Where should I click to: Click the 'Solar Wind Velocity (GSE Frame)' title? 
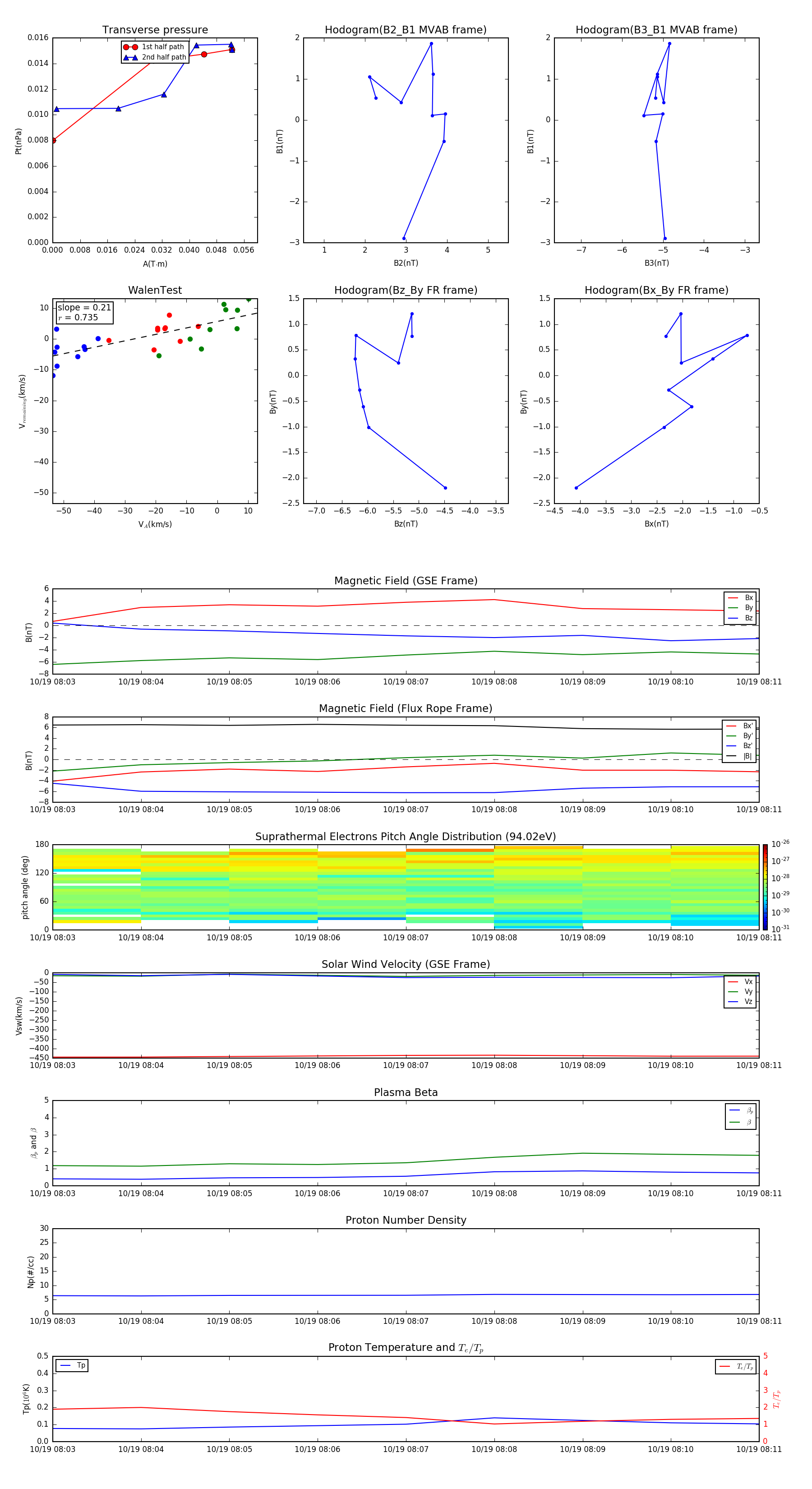click(406, 964)
